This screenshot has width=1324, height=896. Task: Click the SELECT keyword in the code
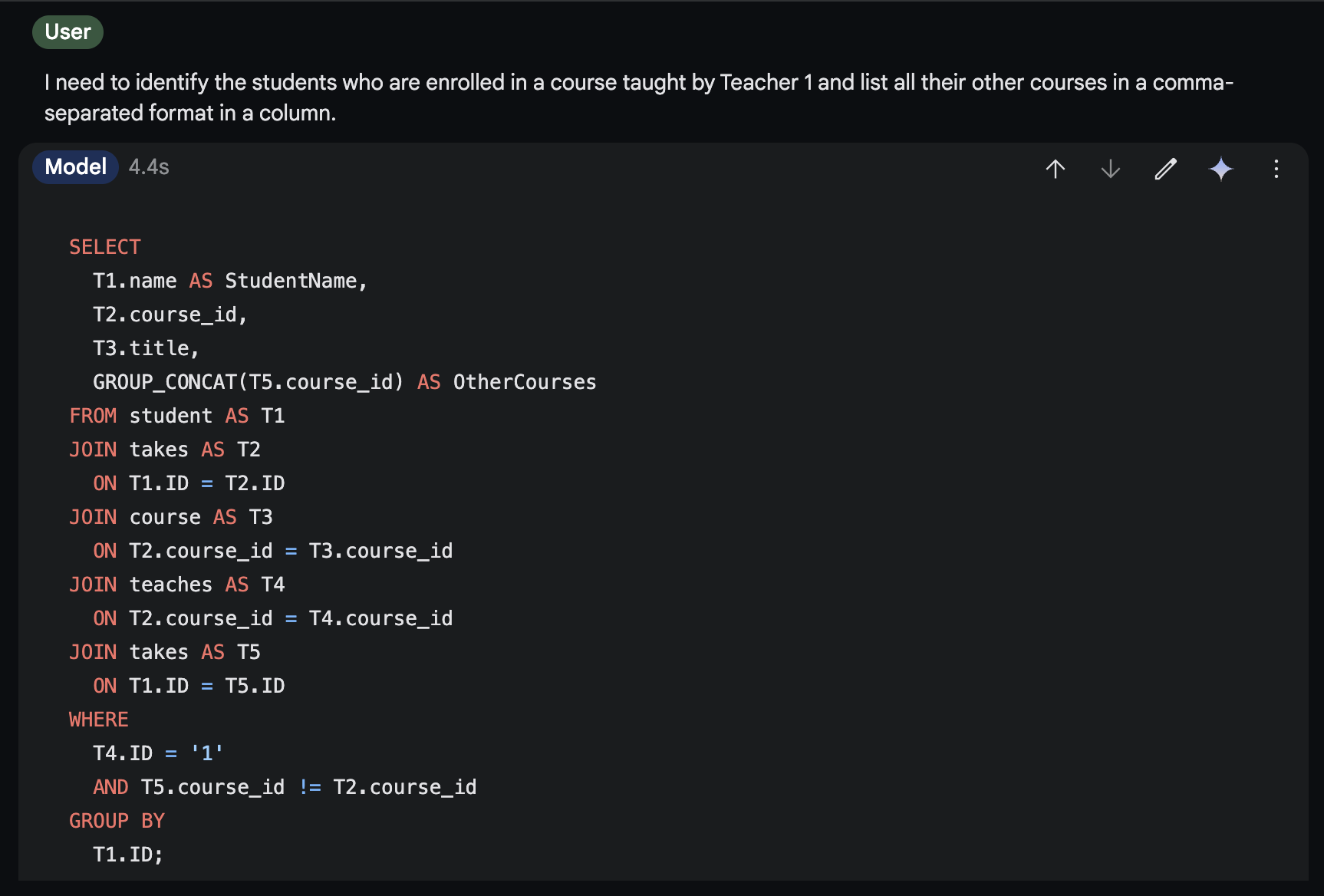[x=105, y=247]
